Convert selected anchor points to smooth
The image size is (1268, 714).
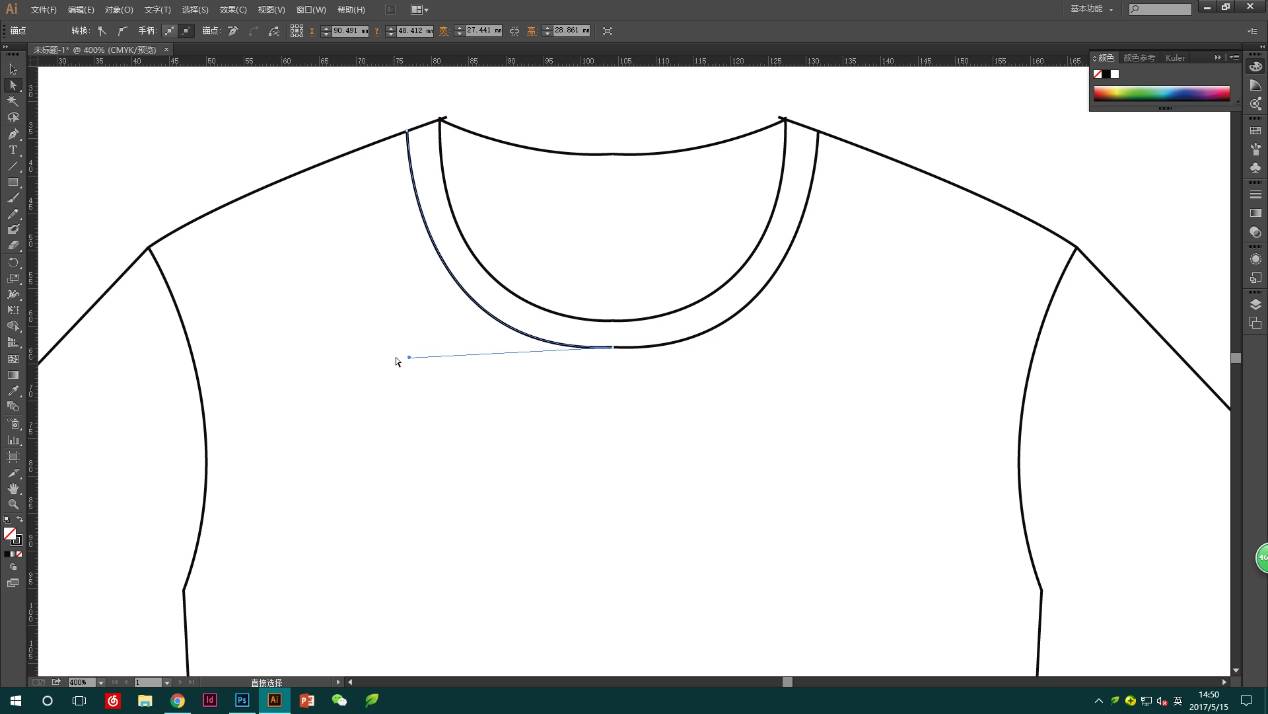(122, 31)
